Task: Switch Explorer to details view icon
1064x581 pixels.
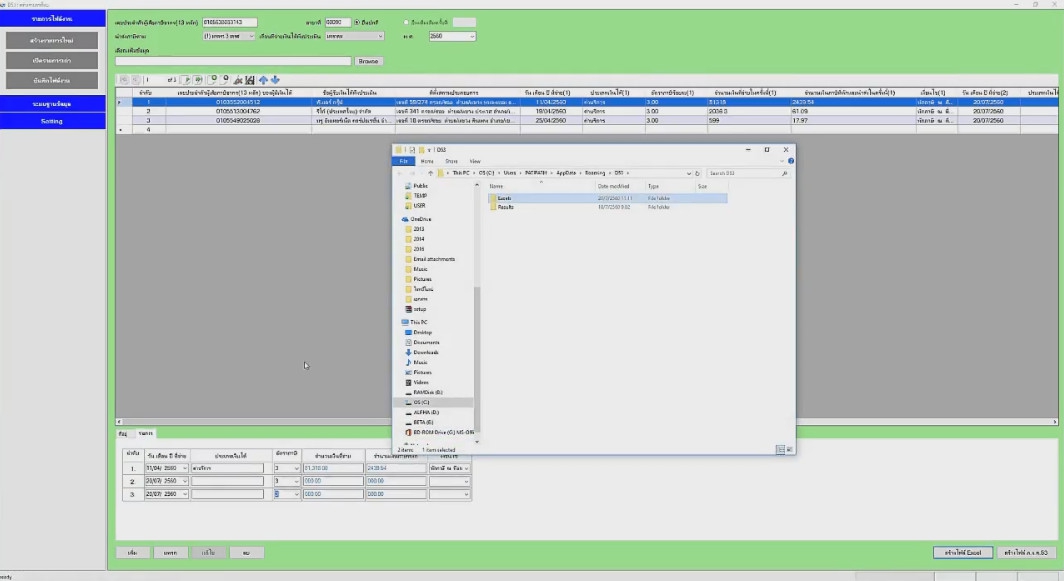Action: coord(780,449)
